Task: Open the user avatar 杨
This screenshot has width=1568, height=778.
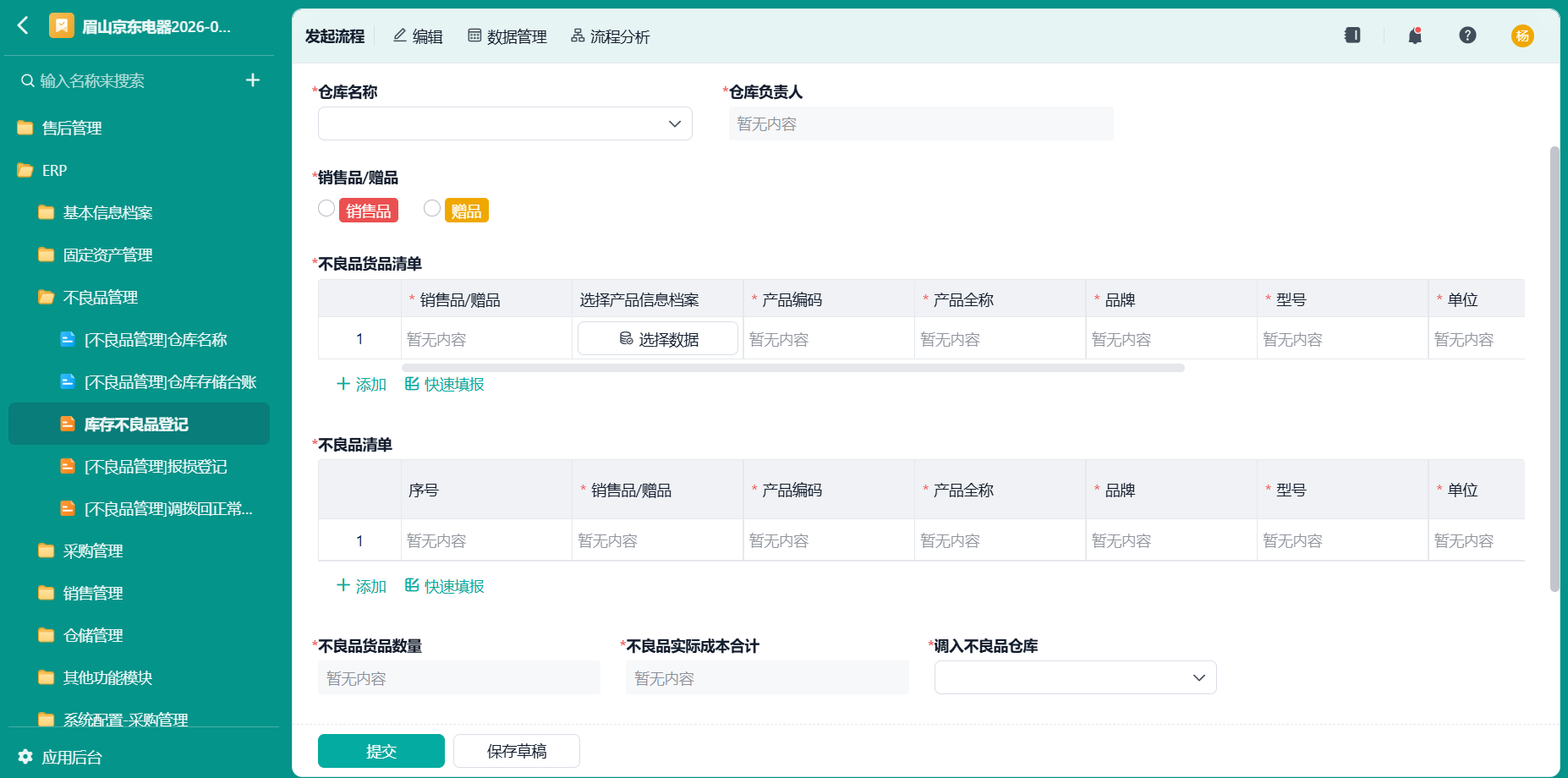Action: pos(1522,36)
